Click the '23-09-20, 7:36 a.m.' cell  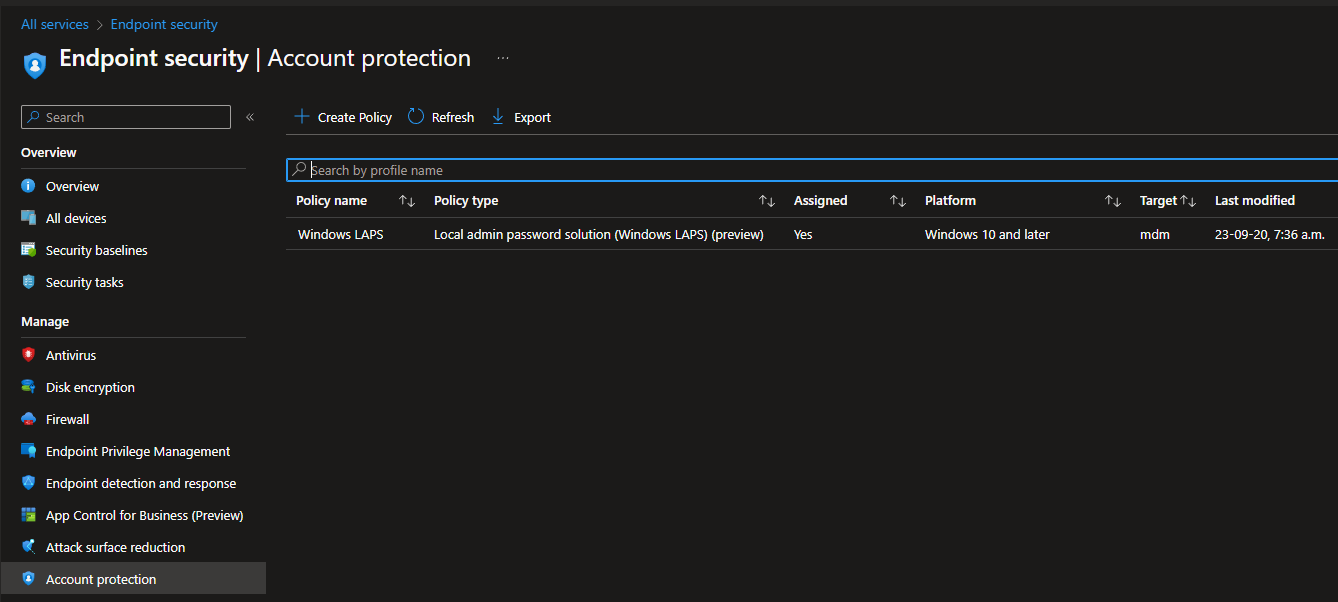(x=1269, y=234)
